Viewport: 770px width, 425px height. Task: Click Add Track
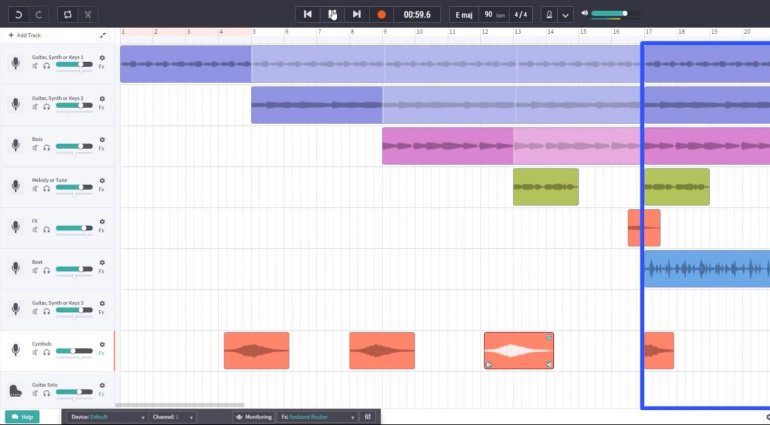25,35
